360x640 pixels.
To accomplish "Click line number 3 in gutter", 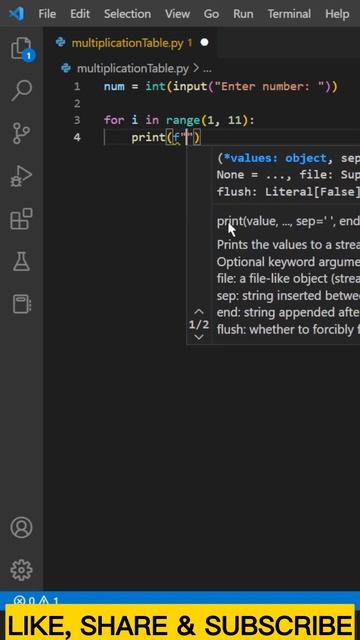I will (77, 120).
